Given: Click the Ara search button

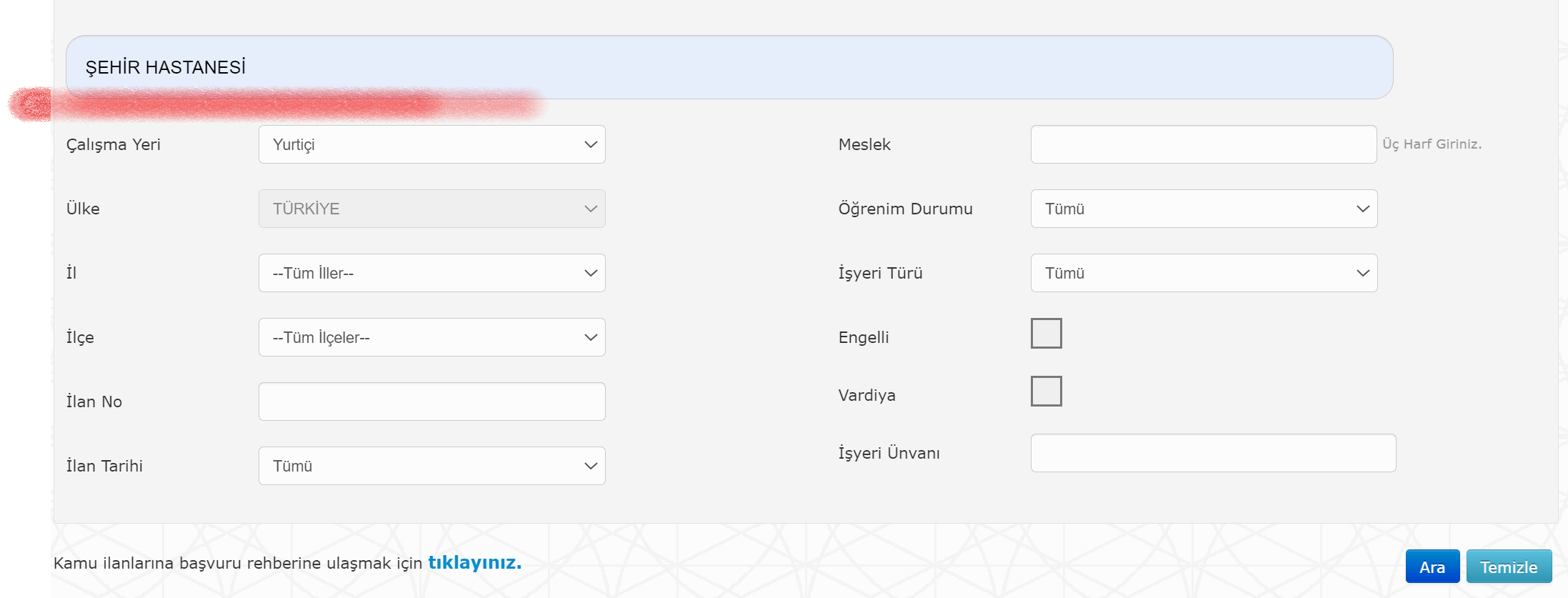Looking at the screenshot, I should 1432,567.
